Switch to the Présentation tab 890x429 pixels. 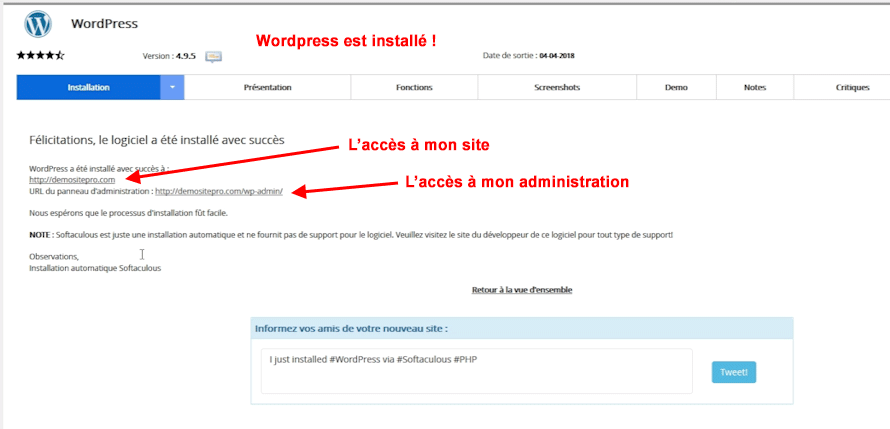[267, 87]
